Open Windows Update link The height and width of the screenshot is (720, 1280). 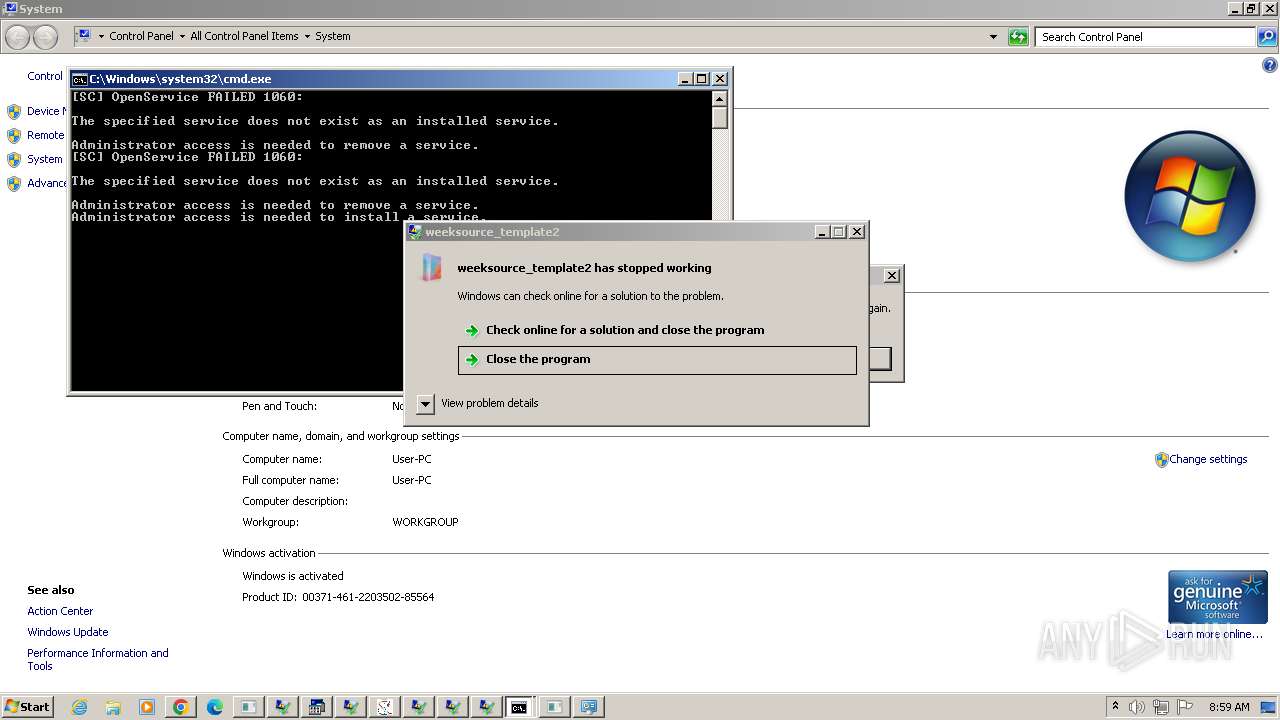68,632
